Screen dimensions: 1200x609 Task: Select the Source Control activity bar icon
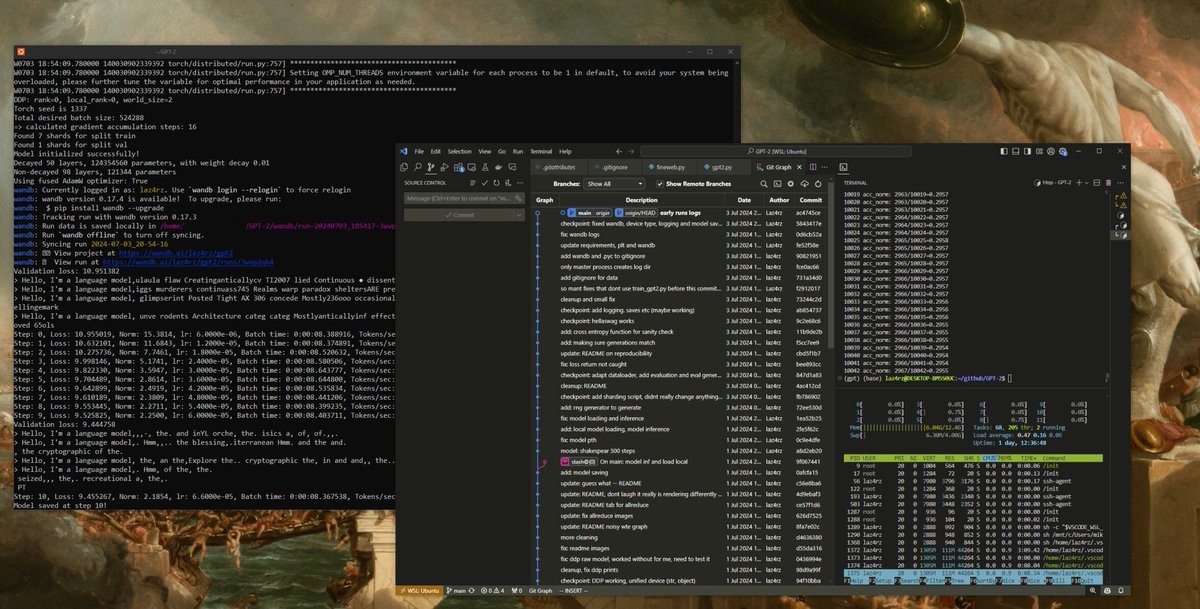point(431,167)
